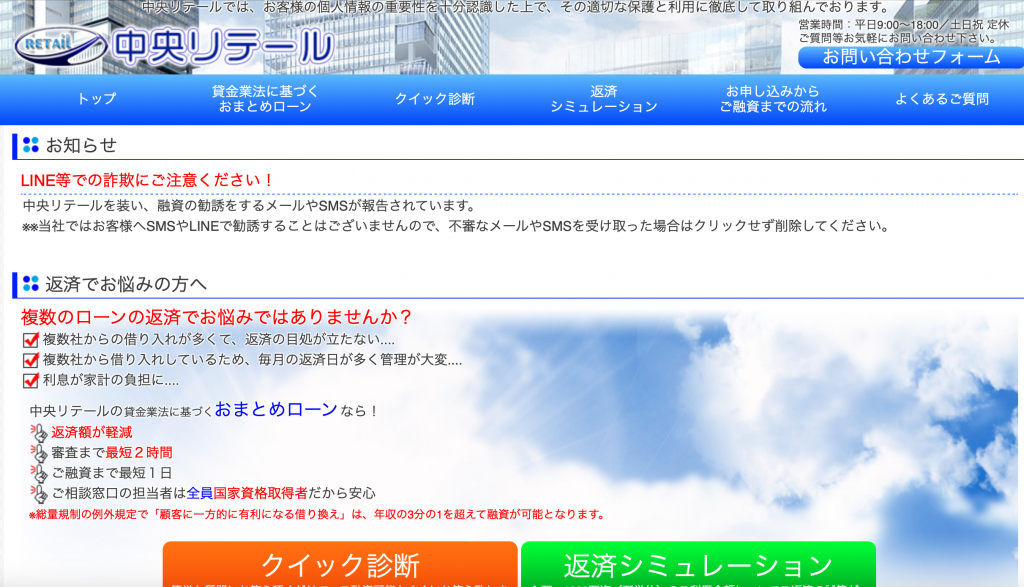
Task: Go to the よくあるご質問 navigation item
Action: coord(941,99)
